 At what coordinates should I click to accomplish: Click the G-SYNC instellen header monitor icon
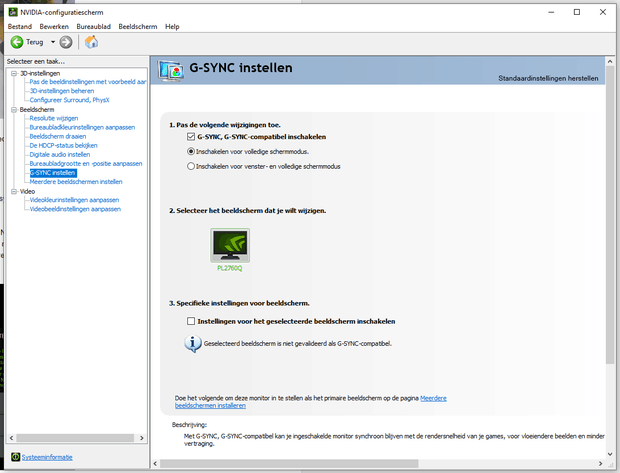tap(171, 71)
